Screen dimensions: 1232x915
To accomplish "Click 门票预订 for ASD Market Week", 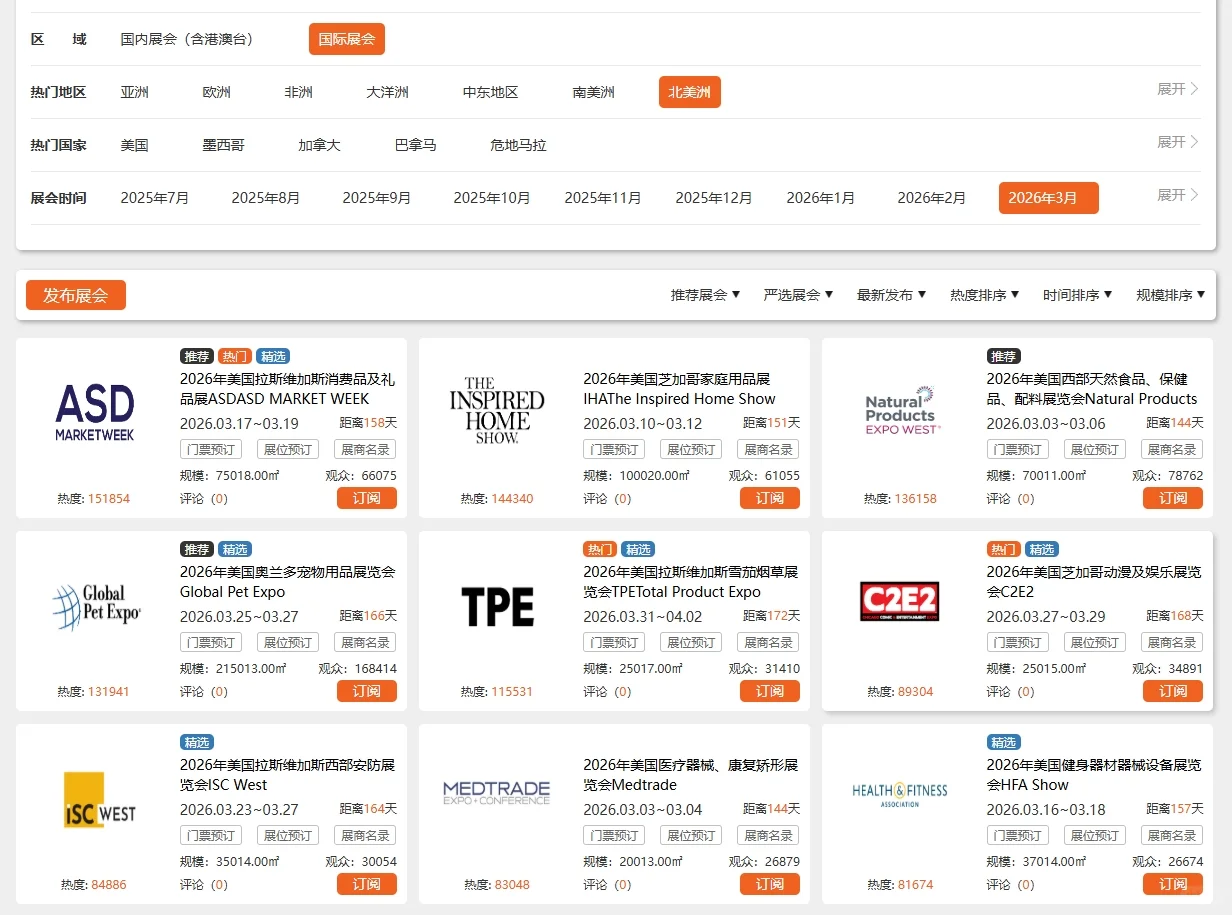I will [x=211, y=449].
